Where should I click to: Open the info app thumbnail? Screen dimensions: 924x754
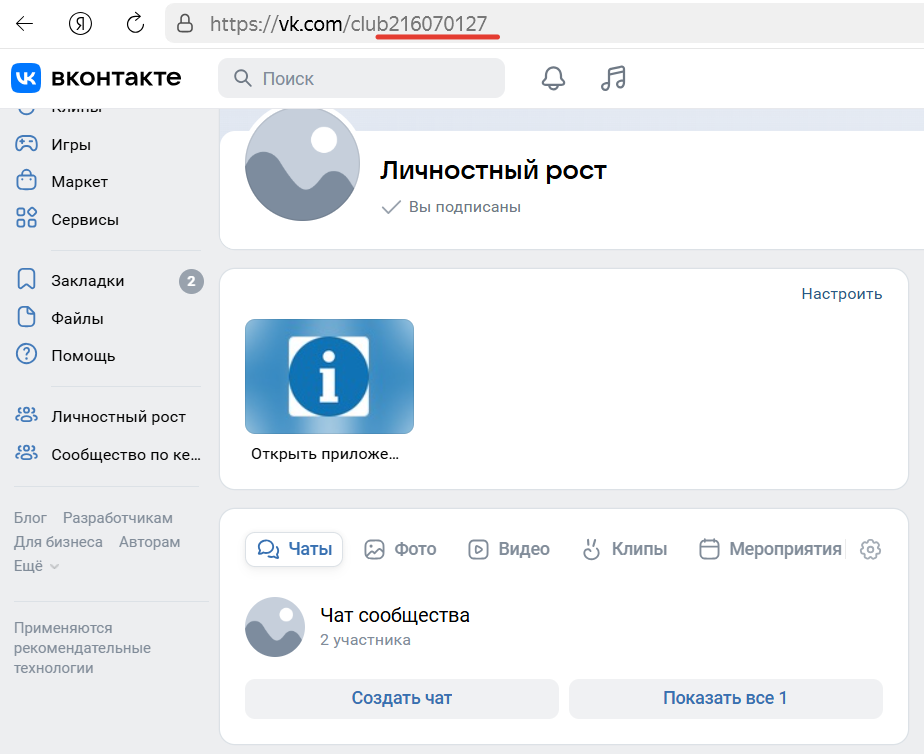[329, 376]
